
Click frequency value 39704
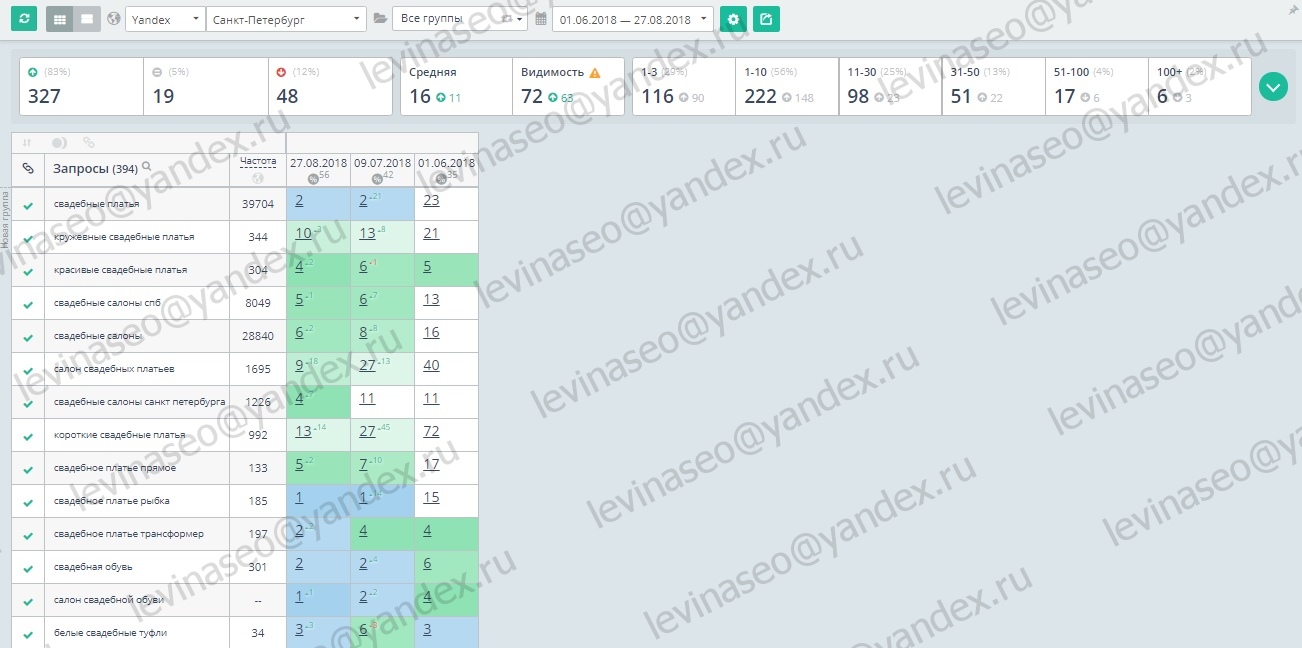pos(257,204)
